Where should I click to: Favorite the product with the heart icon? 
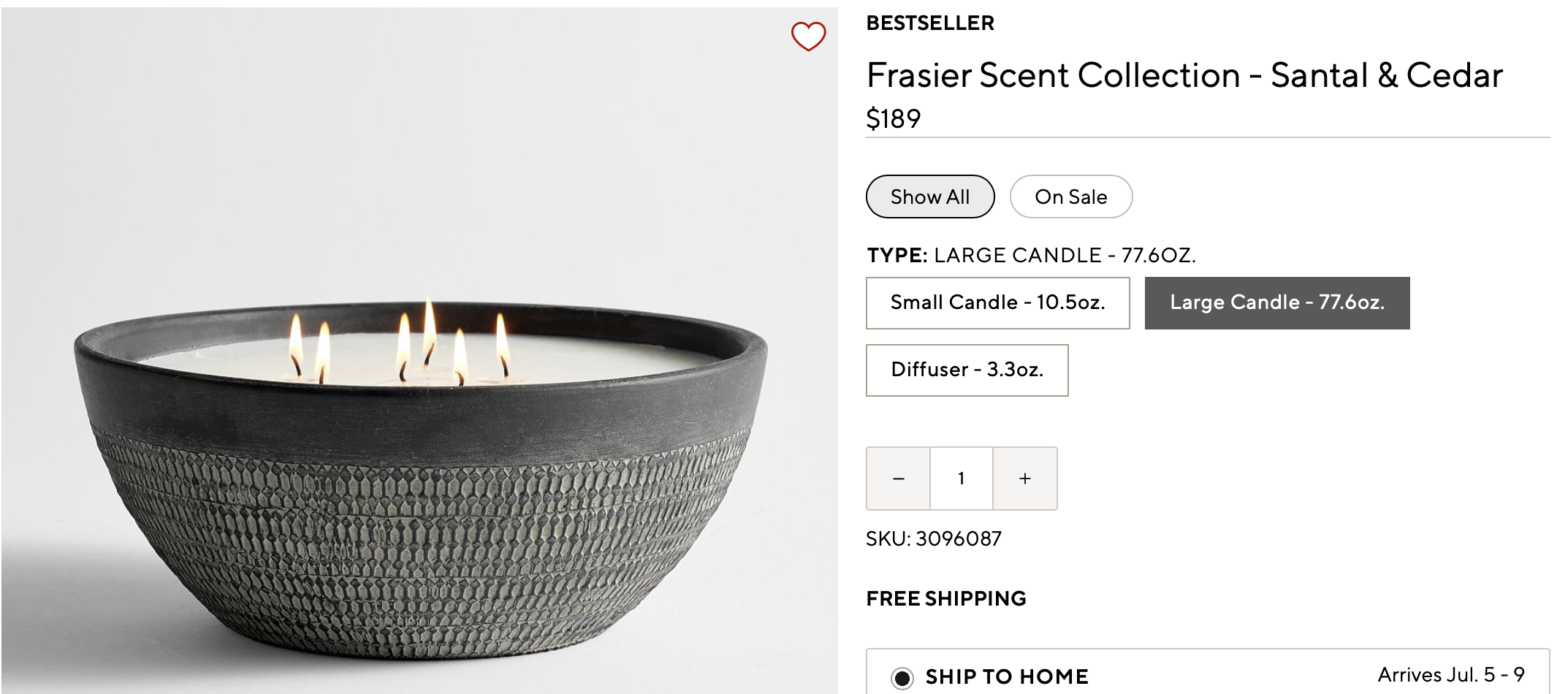pos(808,36)
